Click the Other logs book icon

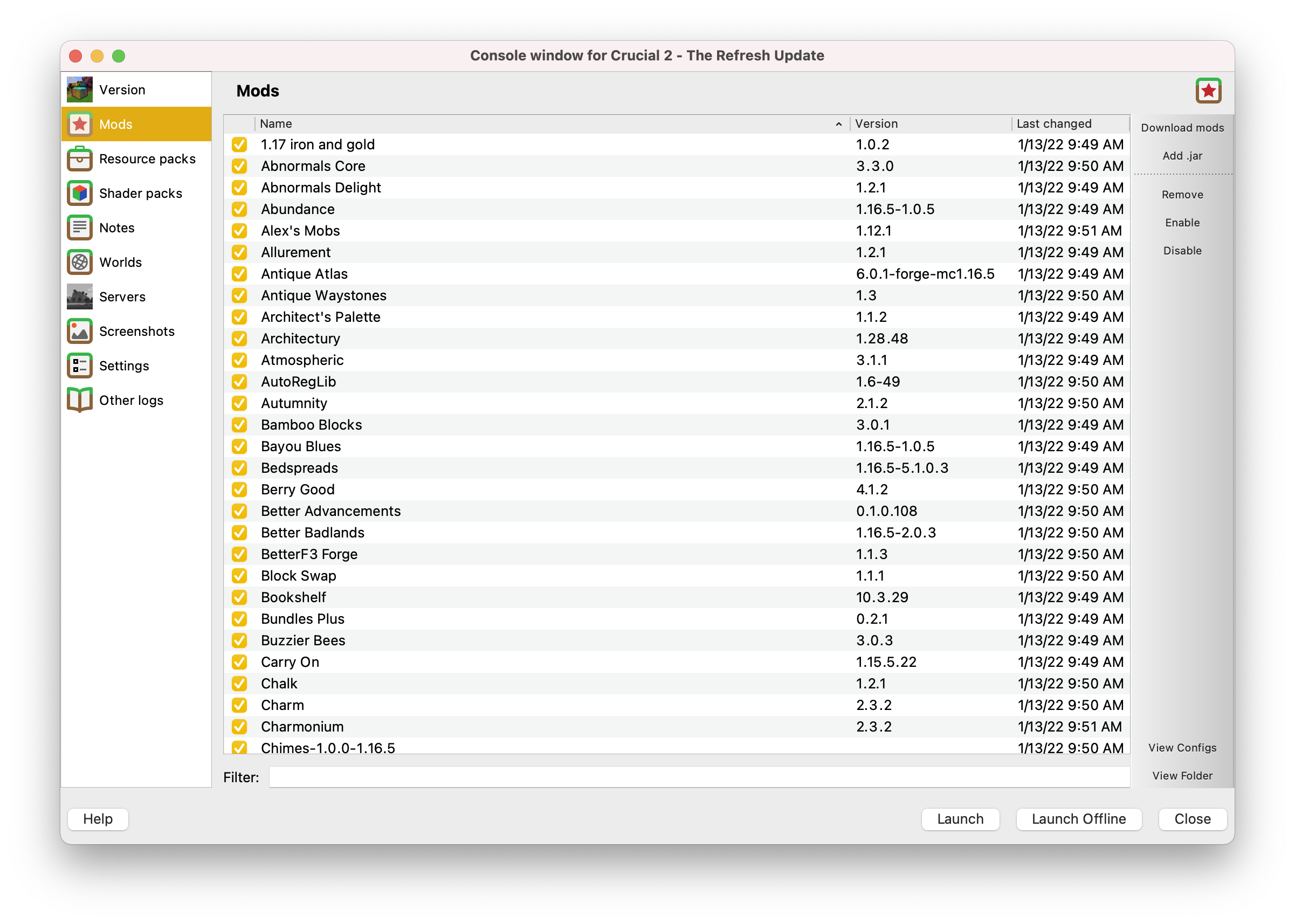(x=80, y=400)
